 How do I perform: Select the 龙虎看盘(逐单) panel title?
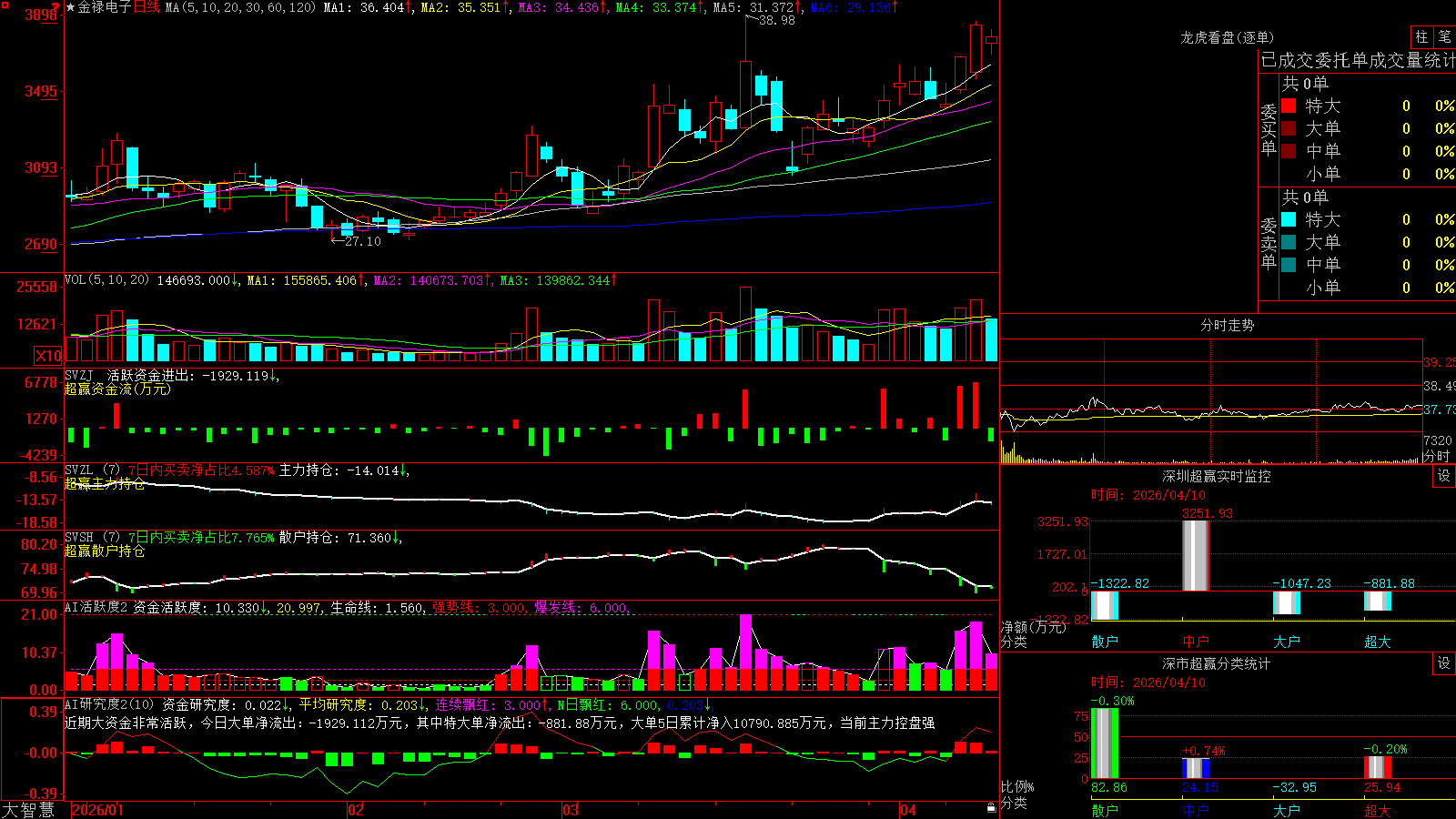pos(1227,37)
